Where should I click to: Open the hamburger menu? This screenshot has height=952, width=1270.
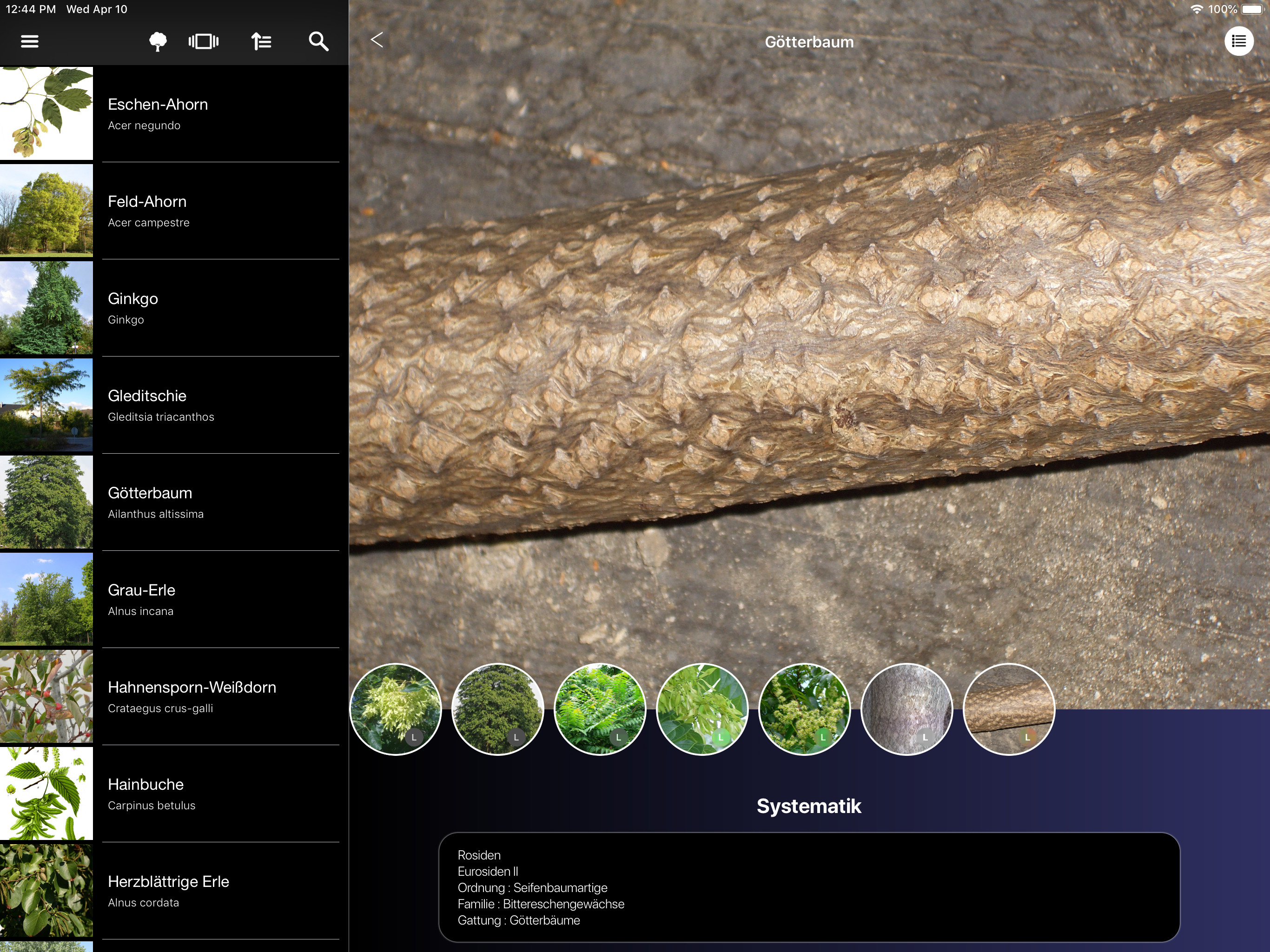(29, 41)
